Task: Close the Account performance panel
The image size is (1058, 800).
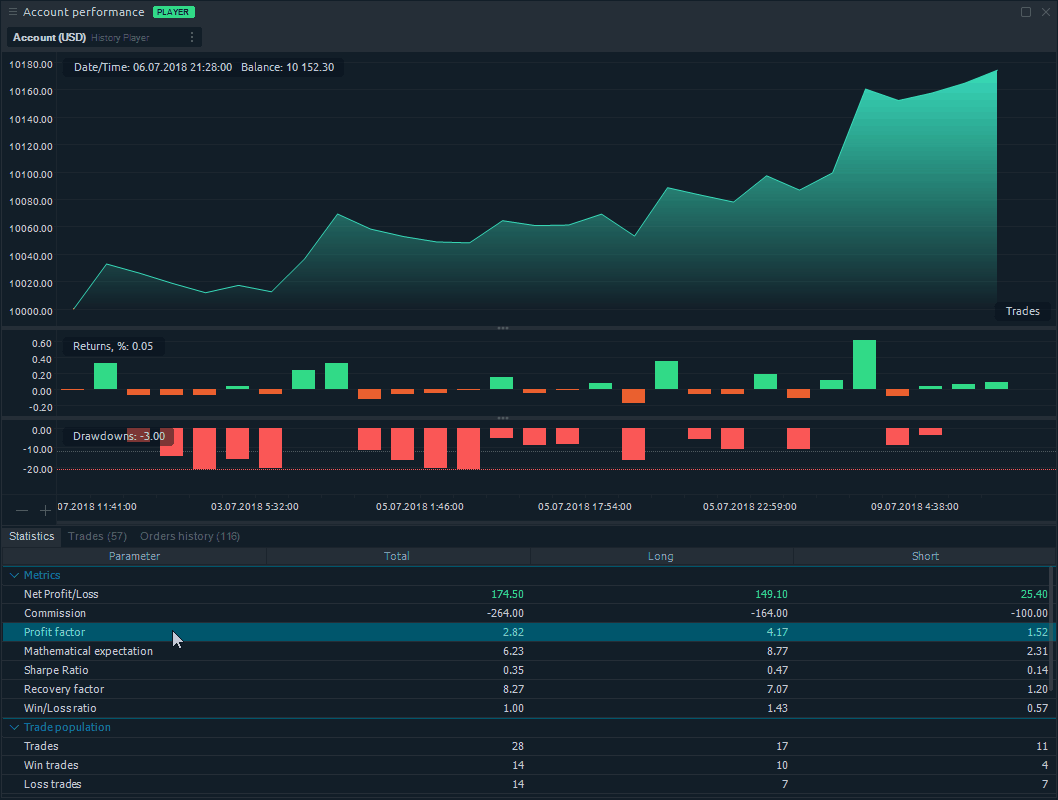Action: click(1045, 12)
